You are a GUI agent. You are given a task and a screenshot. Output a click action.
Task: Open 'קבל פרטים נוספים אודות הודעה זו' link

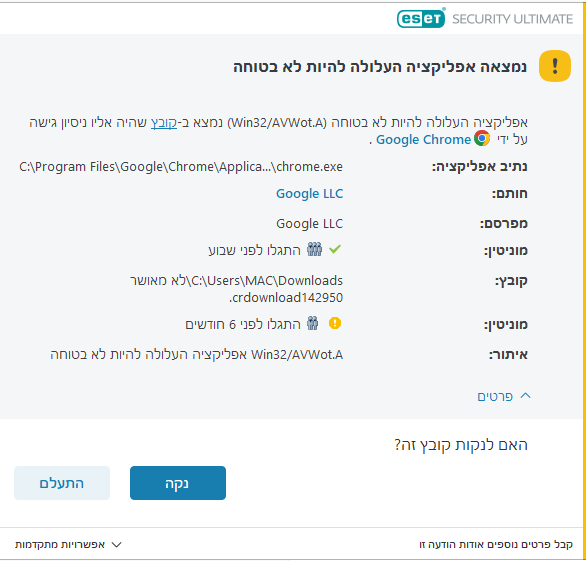click(x=496, y=545)
